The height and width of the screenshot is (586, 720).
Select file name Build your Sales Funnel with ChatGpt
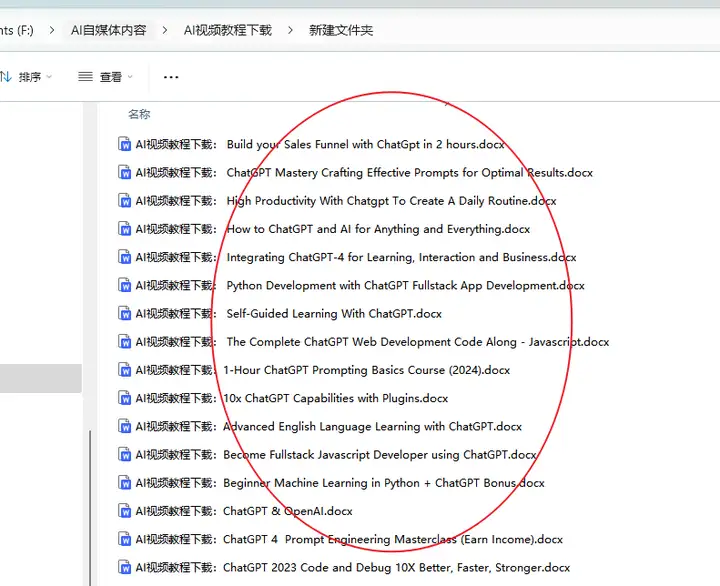320,144
